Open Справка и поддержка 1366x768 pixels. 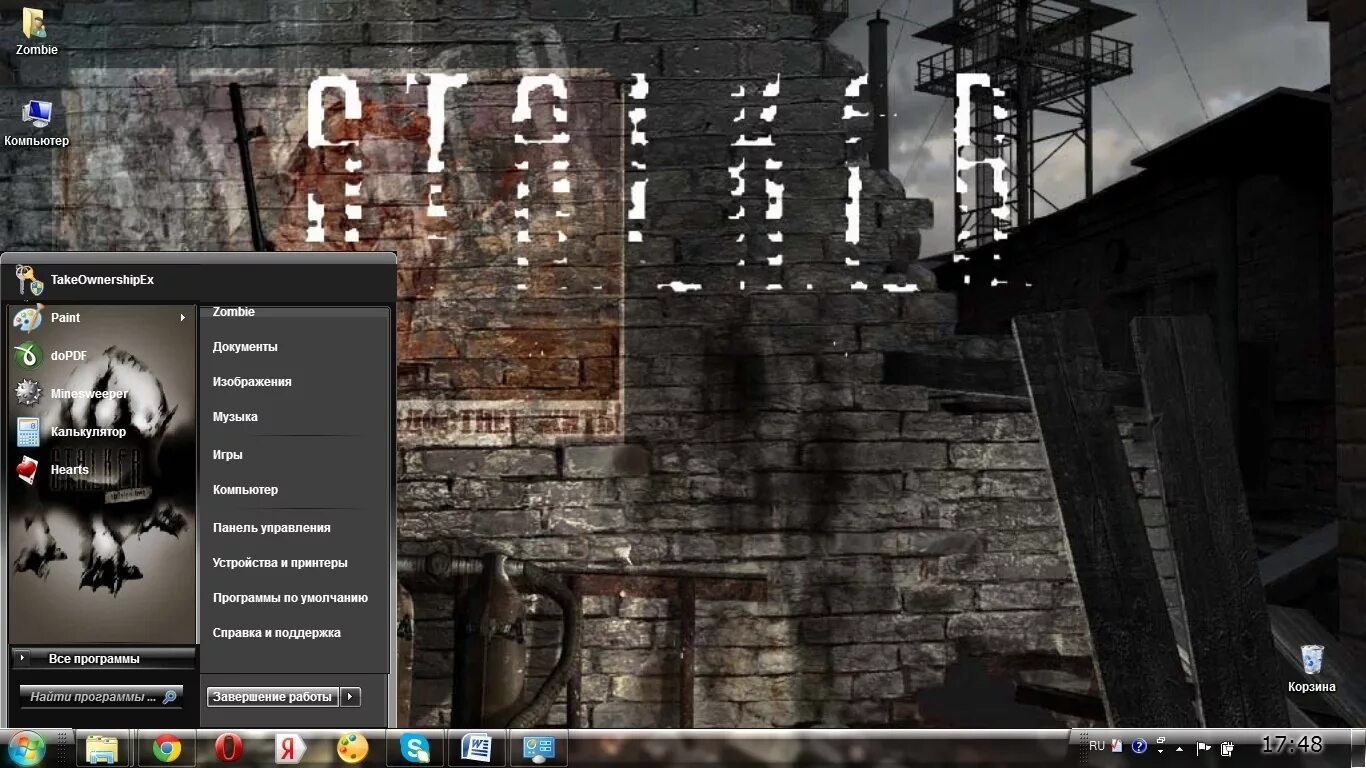point(276,633)
